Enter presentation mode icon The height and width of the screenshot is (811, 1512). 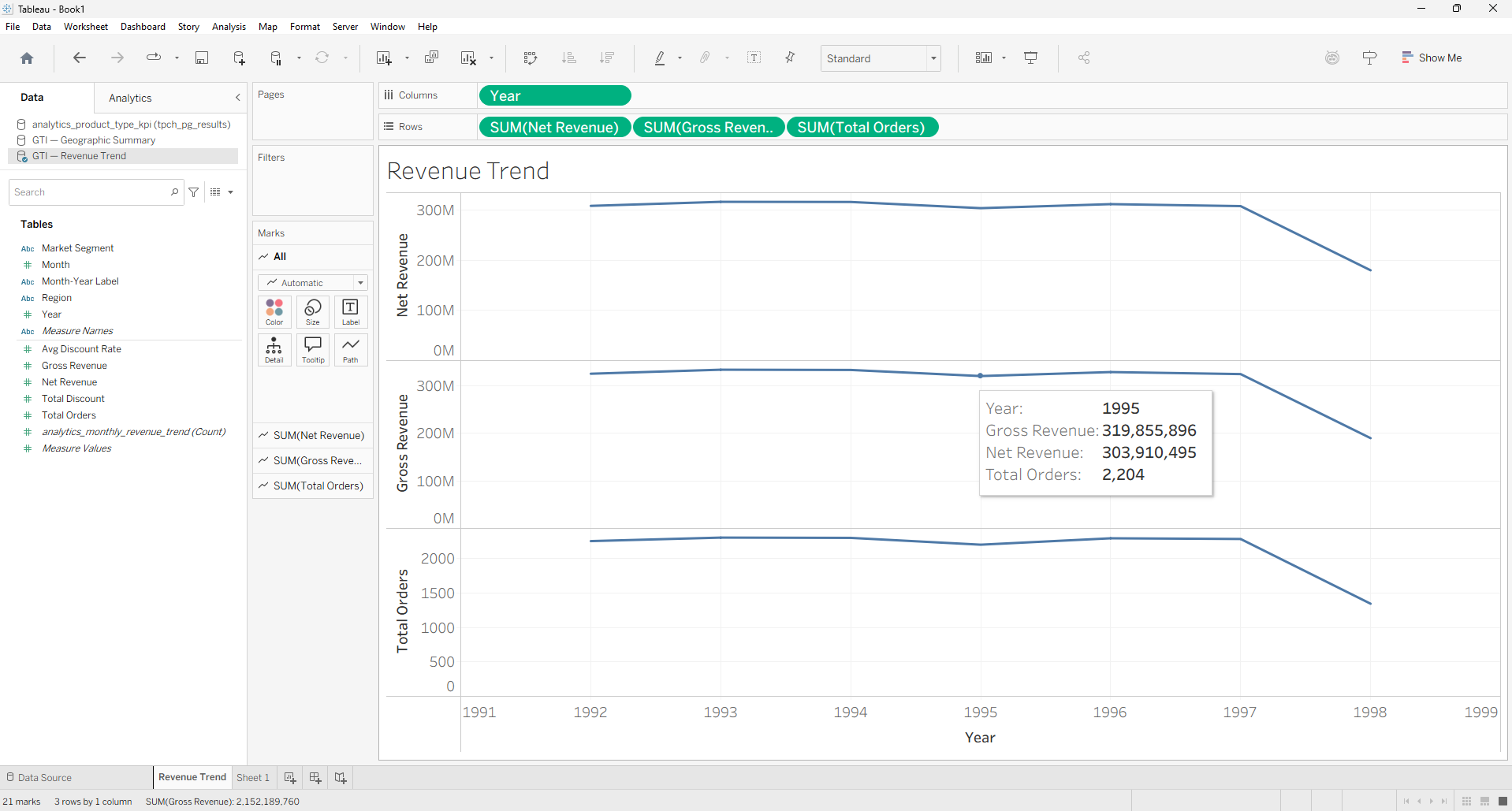click(x=1030, y=58)
